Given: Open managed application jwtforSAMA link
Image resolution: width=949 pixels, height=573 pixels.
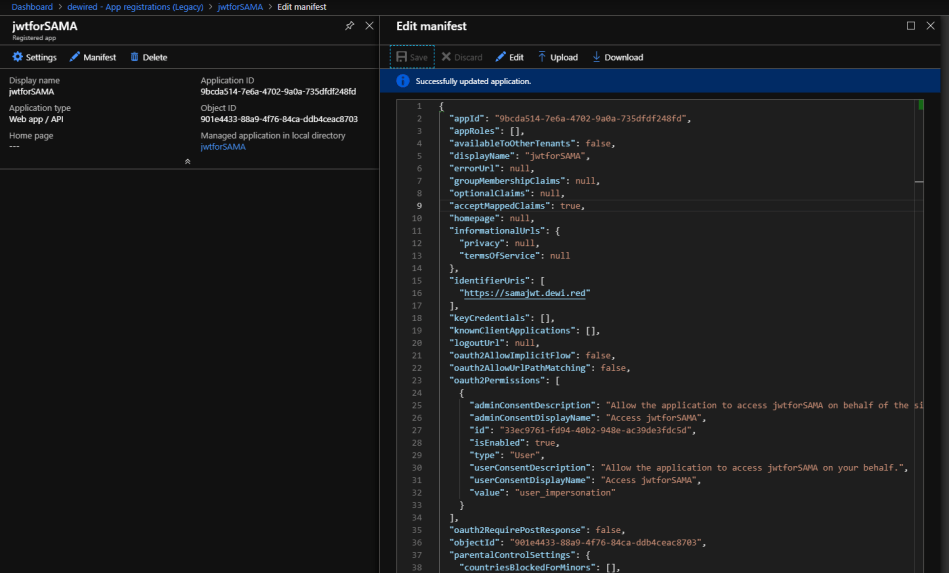Looking at the screenshot, I should coord(223,147).
